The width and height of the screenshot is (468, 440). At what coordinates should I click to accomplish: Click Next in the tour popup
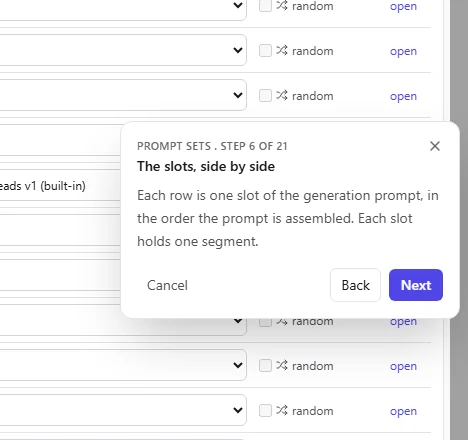coord(416,285)
